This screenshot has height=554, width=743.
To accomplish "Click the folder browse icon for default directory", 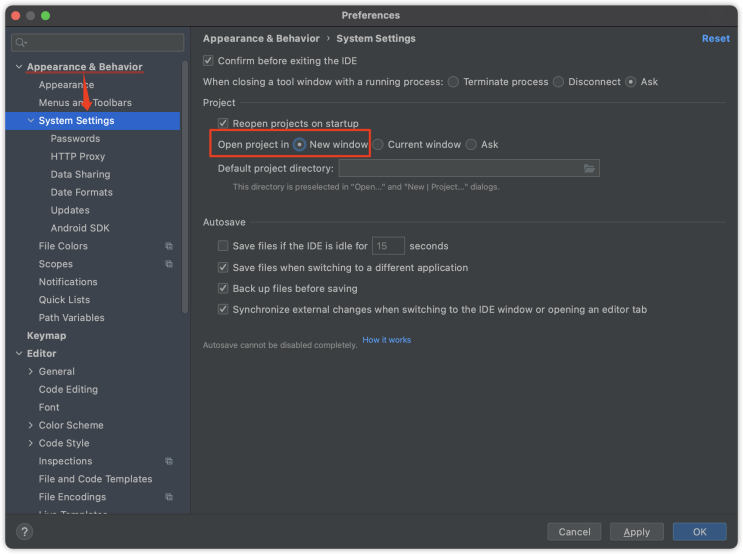I will [x=589, y=168].
